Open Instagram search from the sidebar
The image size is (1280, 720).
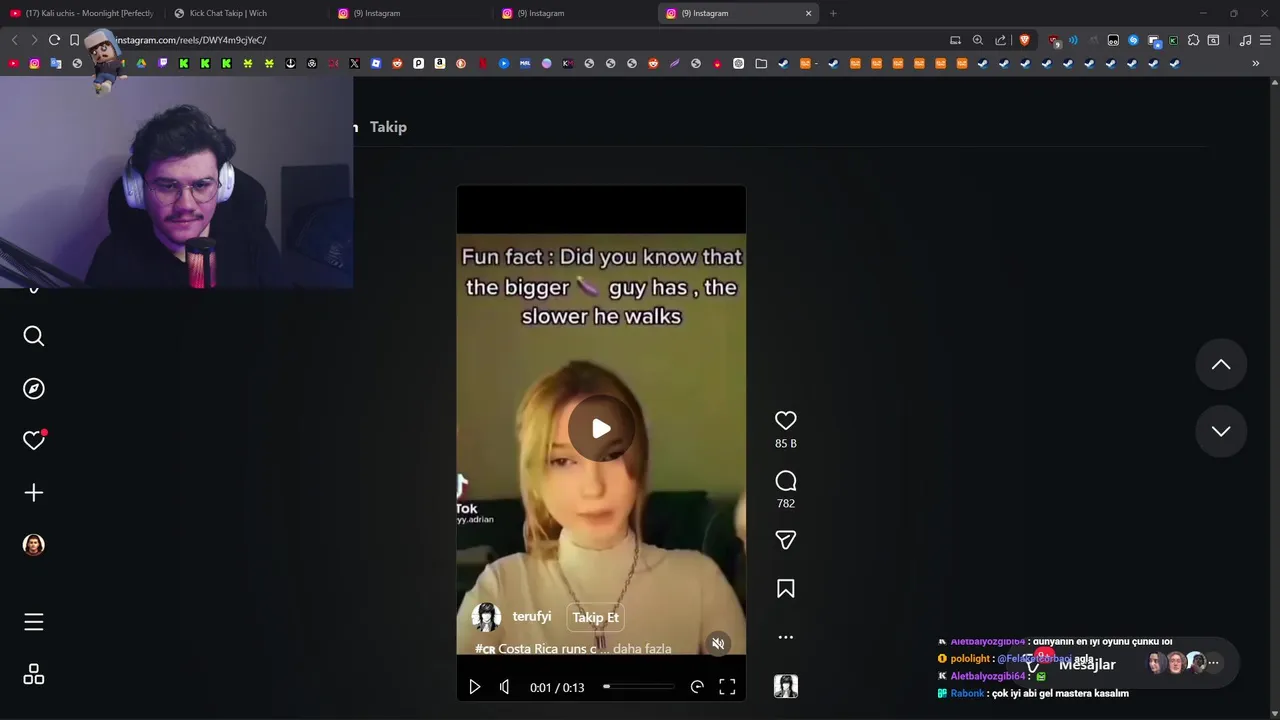click(34, 336)
